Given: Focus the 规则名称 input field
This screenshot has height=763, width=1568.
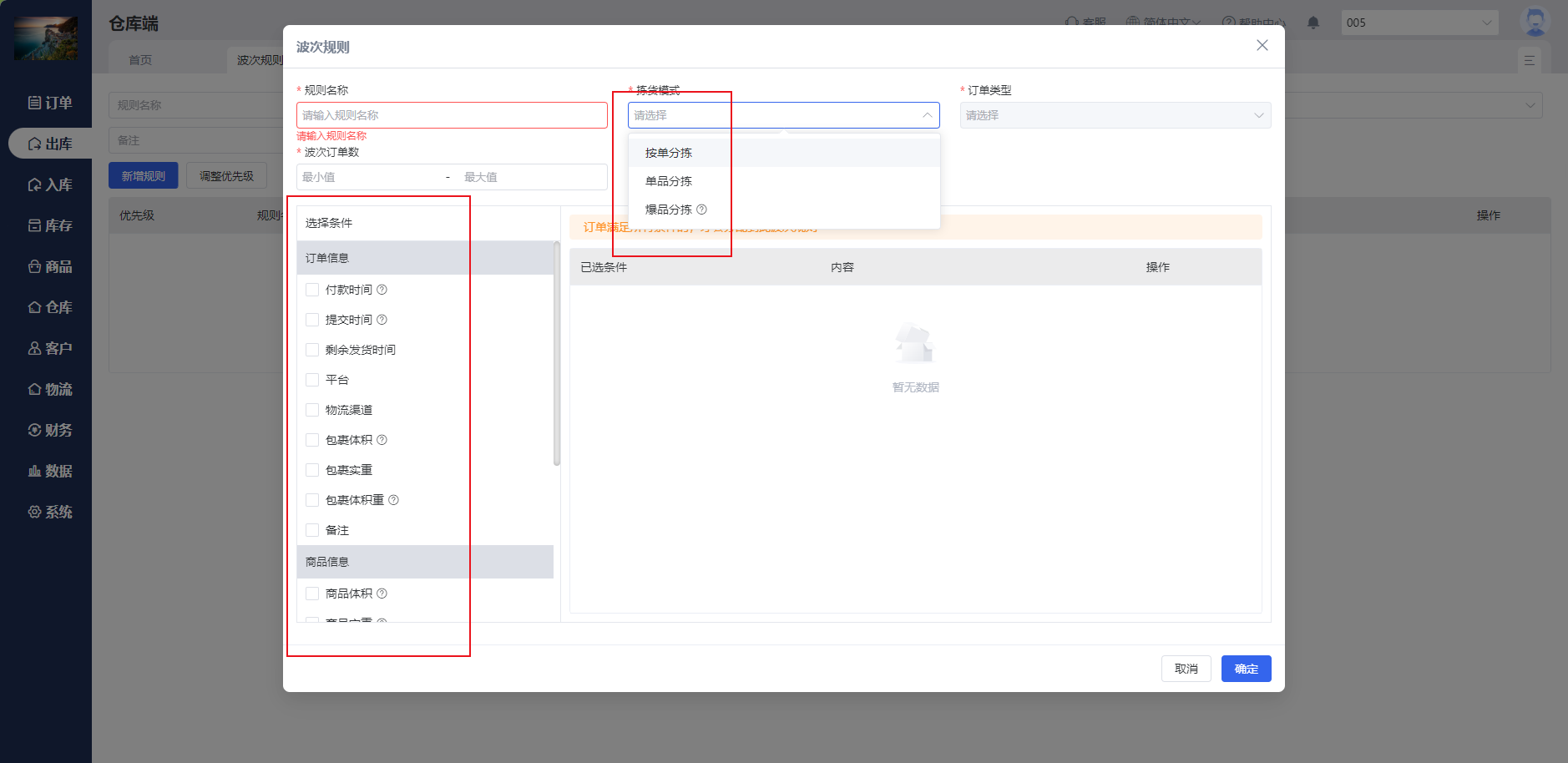Looking at the screenshot, I should 451,115.
